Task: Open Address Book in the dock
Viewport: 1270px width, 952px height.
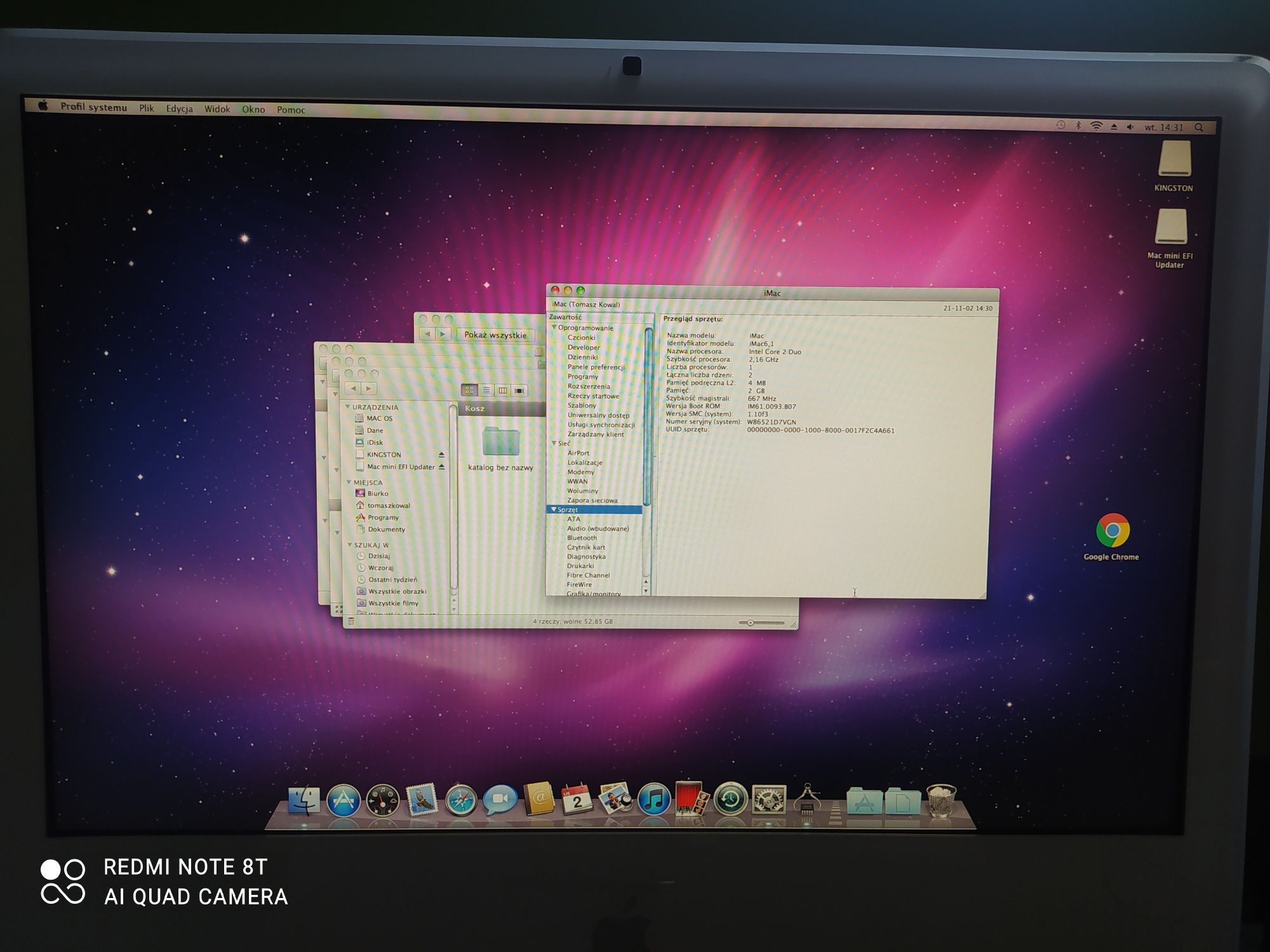Action: (539, 798)
